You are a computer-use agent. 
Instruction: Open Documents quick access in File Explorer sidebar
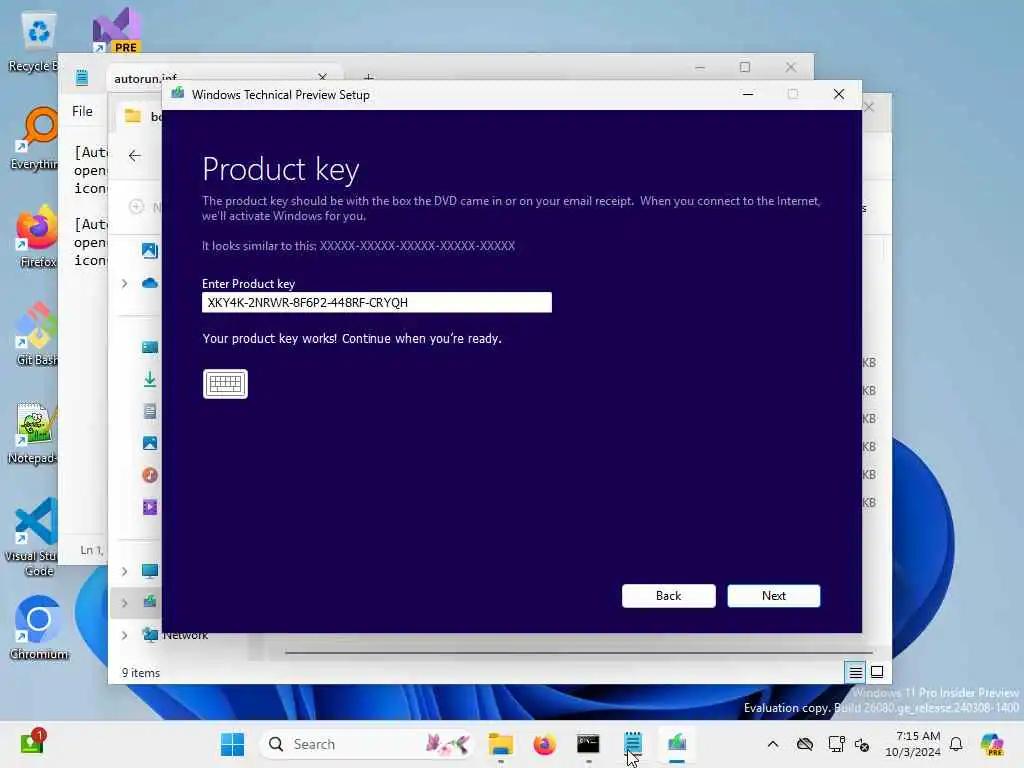click(150, 411)
